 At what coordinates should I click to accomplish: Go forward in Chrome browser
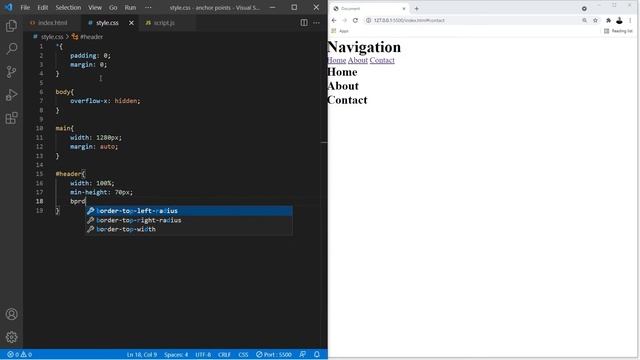344,20
